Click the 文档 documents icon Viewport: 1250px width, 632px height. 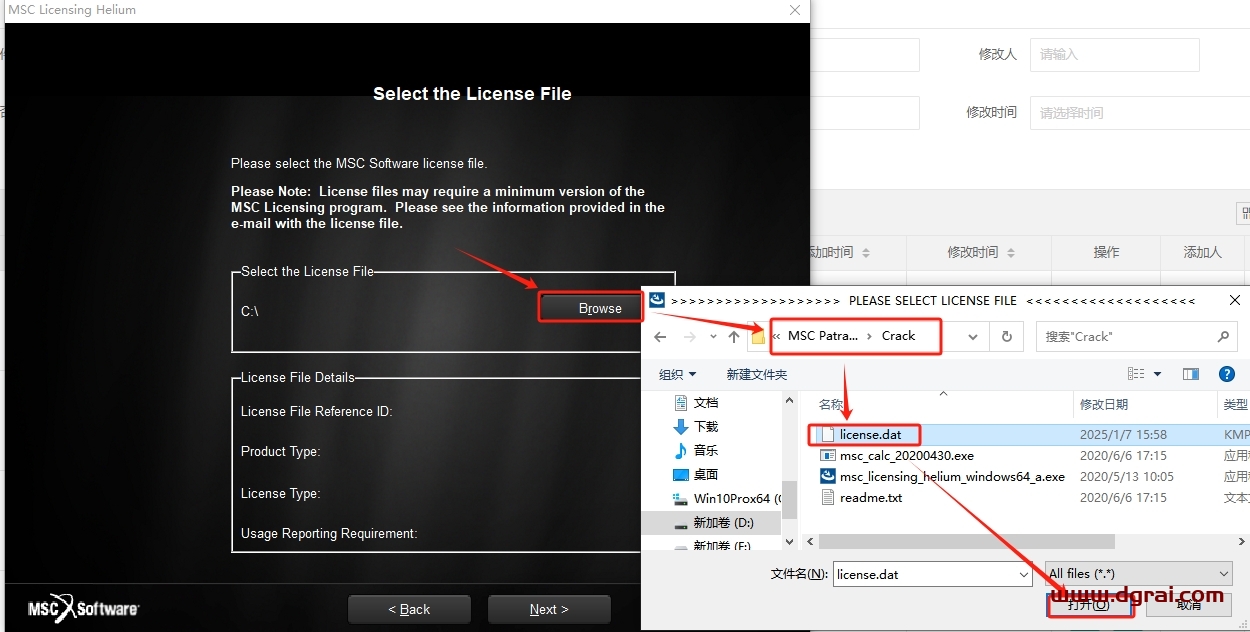[x=681, y=402]
